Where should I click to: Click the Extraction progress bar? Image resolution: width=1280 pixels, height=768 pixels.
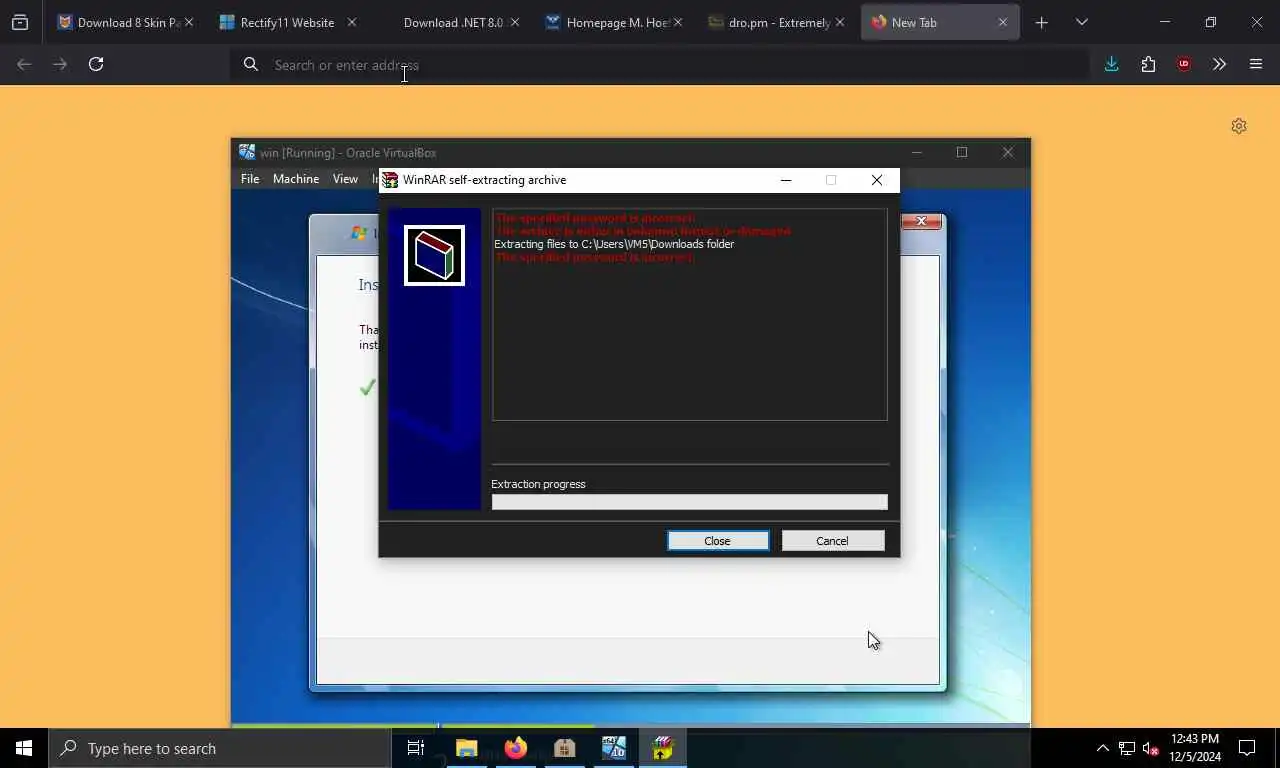pyautogui.click(x=689, y=502)
